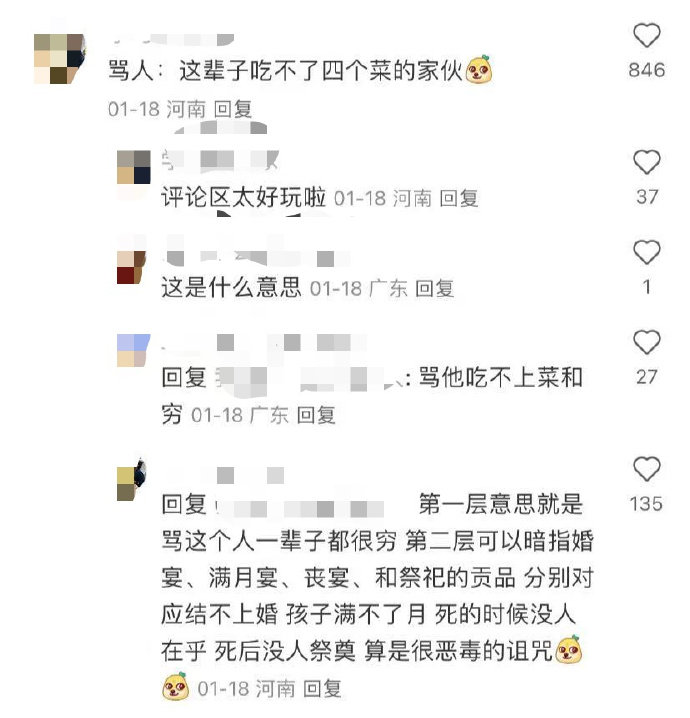Image resolution: width=690 pixels, height=718 pixels.
Task: Reply to the long 诅咒 explanation comment
Action: click(323, 689)
